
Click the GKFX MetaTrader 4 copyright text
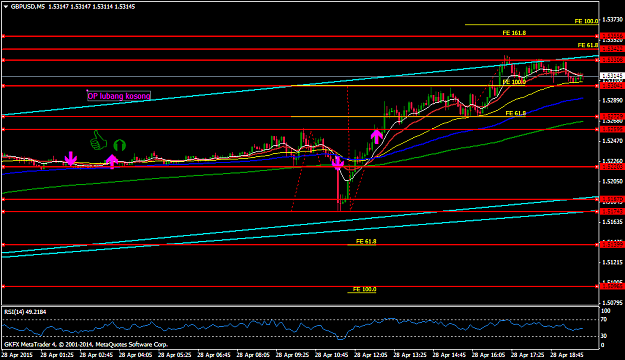point(86,344)
